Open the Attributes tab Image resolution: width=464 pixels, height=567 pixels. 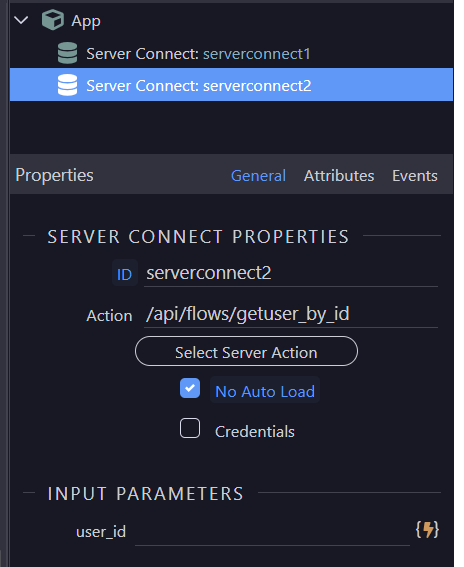coord(339,176)
